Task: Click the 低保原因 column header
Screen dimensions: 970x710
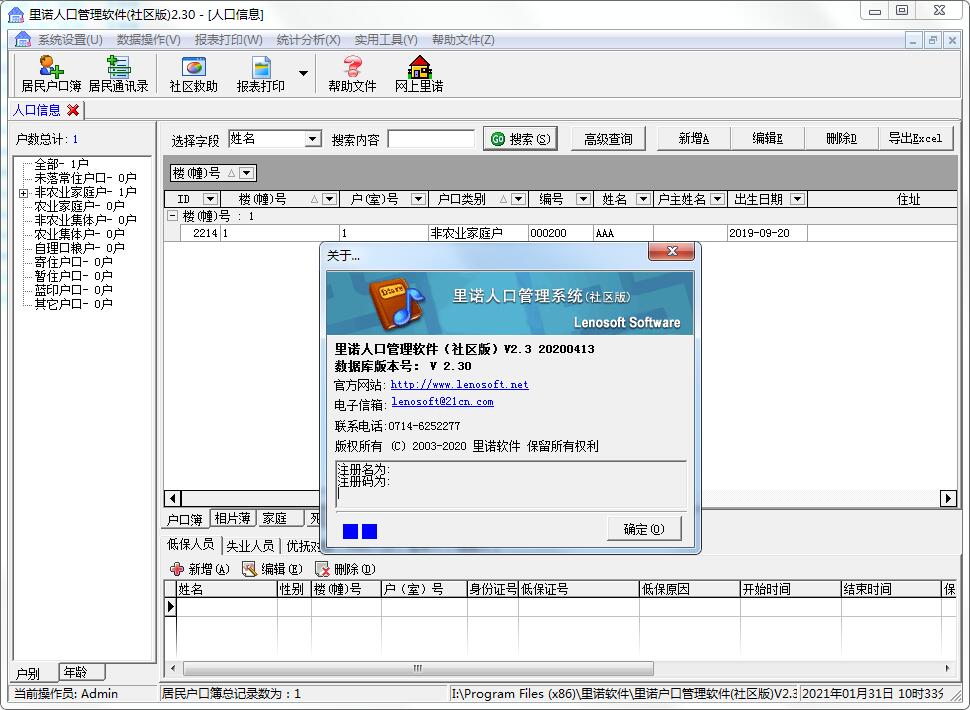Action: (x=690, y=589)
